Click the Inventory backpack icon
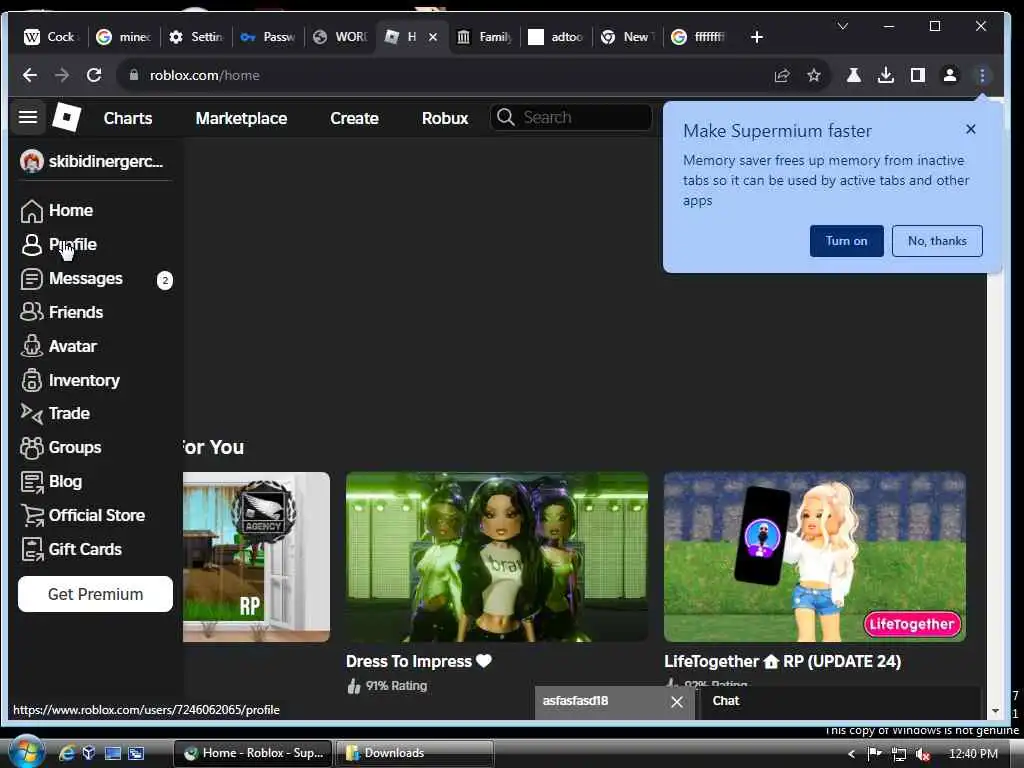This screenshot has width=1024, height=768. pyautogui.click(x=31, y=380)
